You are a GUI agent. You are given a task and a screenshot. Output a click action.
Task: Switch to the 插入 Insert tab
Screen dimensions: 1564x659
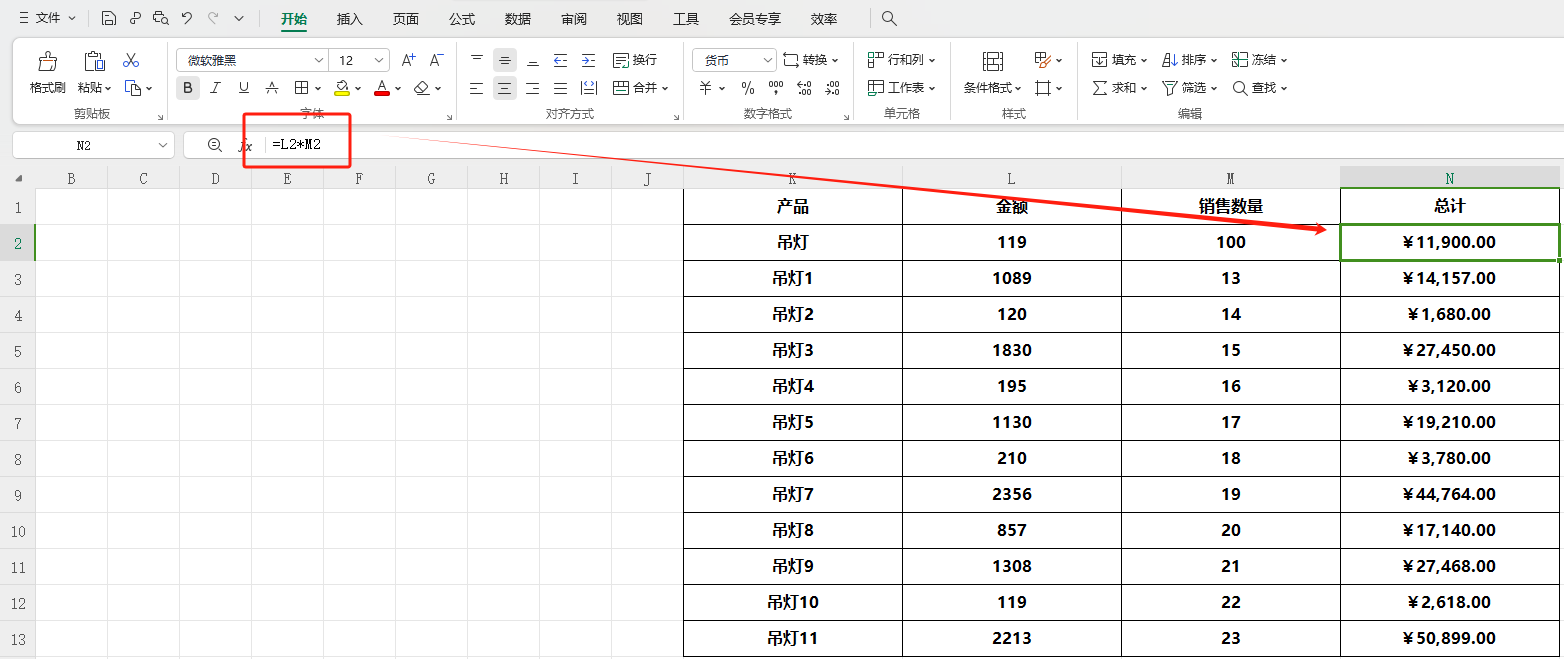(x=350, y=19)
